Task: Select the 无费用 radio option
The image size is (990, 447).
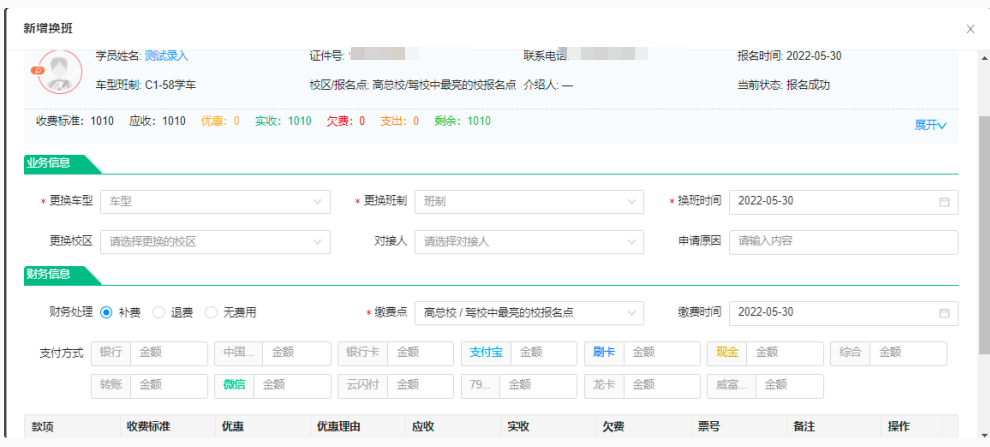Action: pos(210,313)
